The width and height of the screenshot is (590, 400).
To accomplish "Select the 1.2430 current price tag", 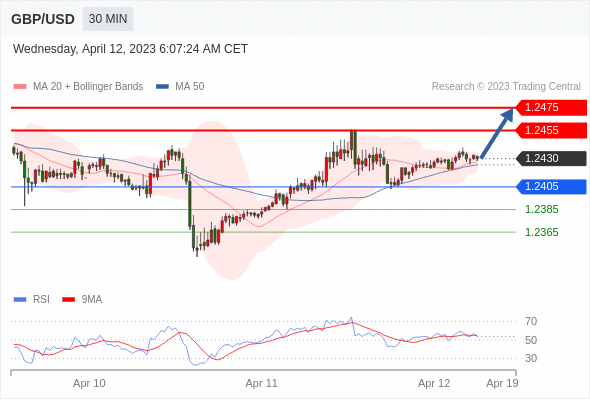I will pyautogui.click(x=551, y=158).
